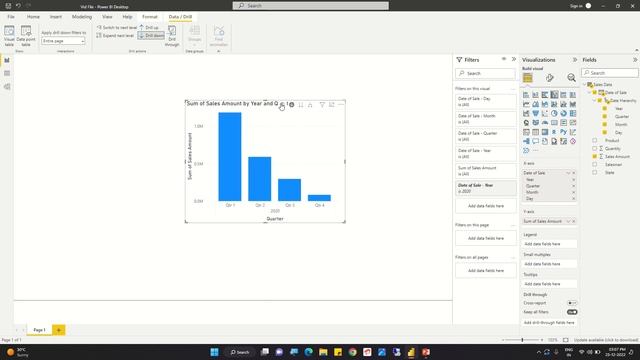Toggle the Keep all filters switch

(572, 312)
